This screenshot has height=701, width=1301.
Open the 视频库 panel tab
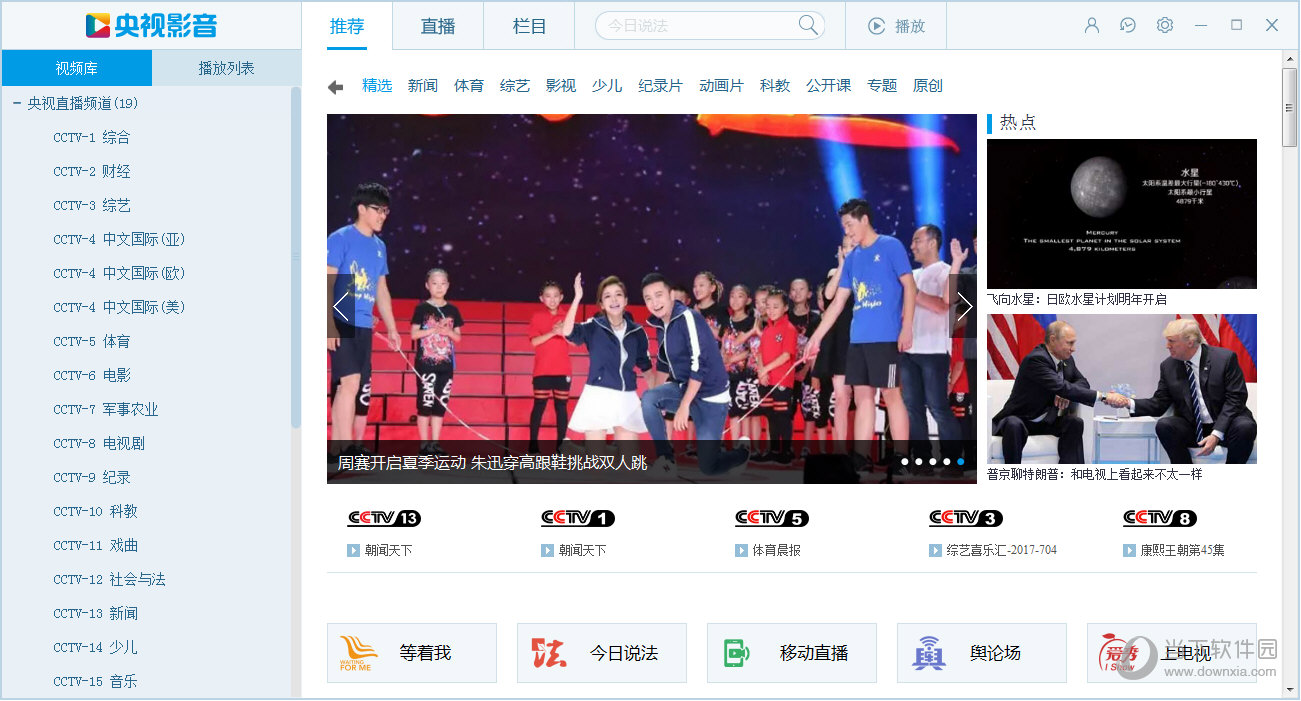(77, 68)
